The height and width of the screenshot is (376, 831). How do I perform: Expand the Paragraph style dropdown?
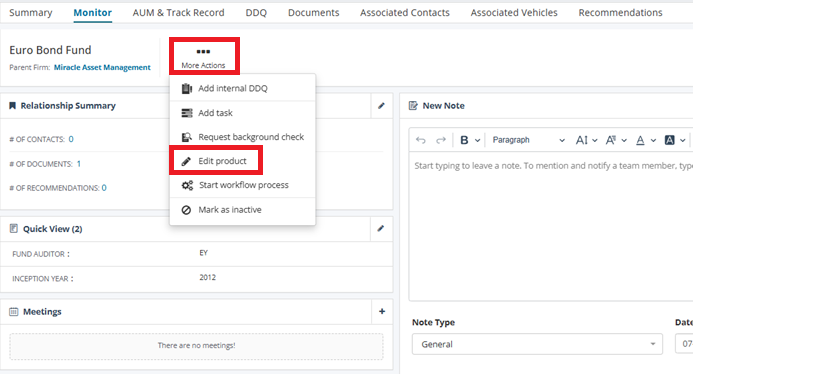528,140
